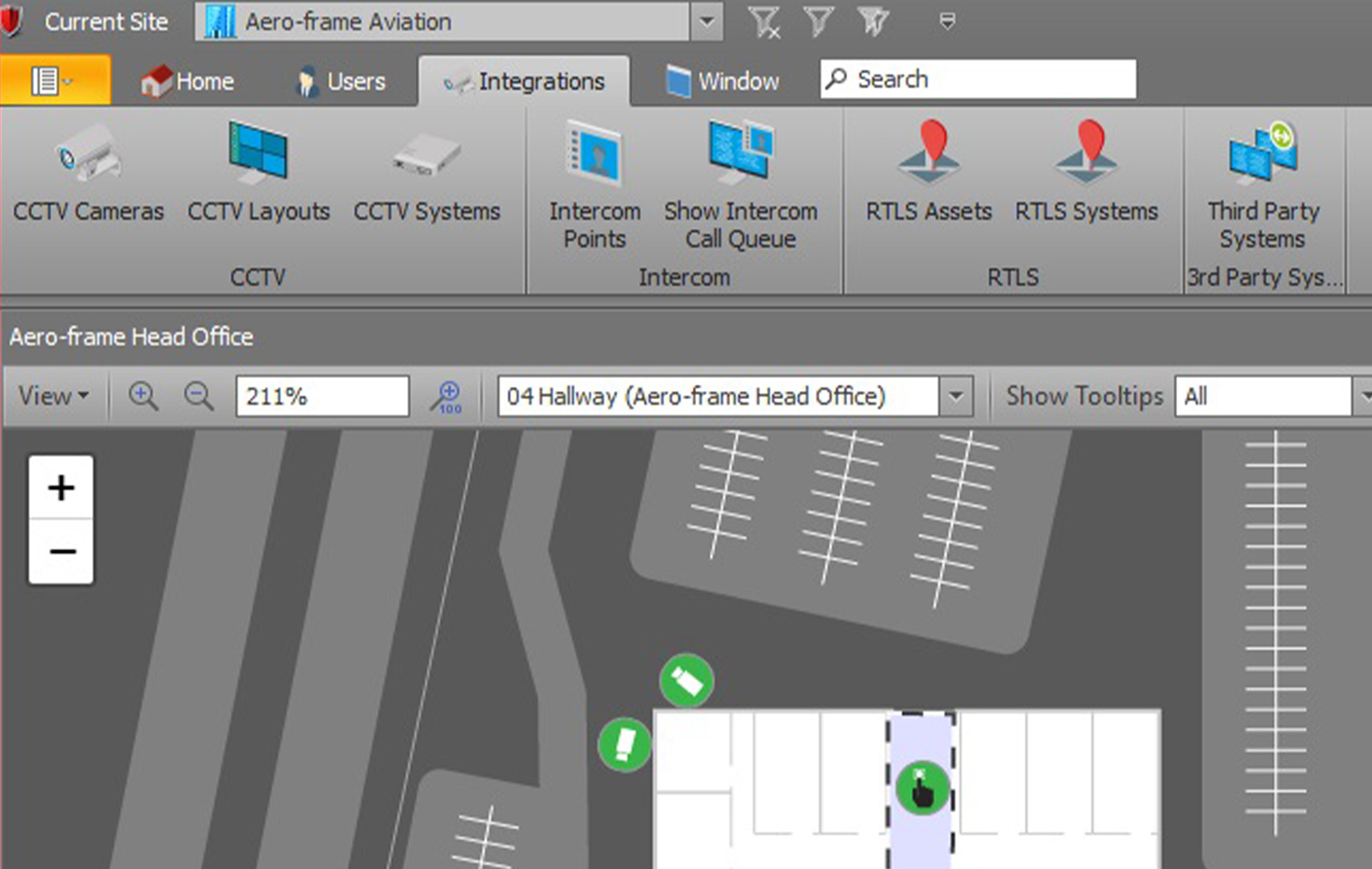Viewport: 1372px width, 869px height.
Task: Click the zoom-out magnifier in toolbar
Action: (198, 397)
